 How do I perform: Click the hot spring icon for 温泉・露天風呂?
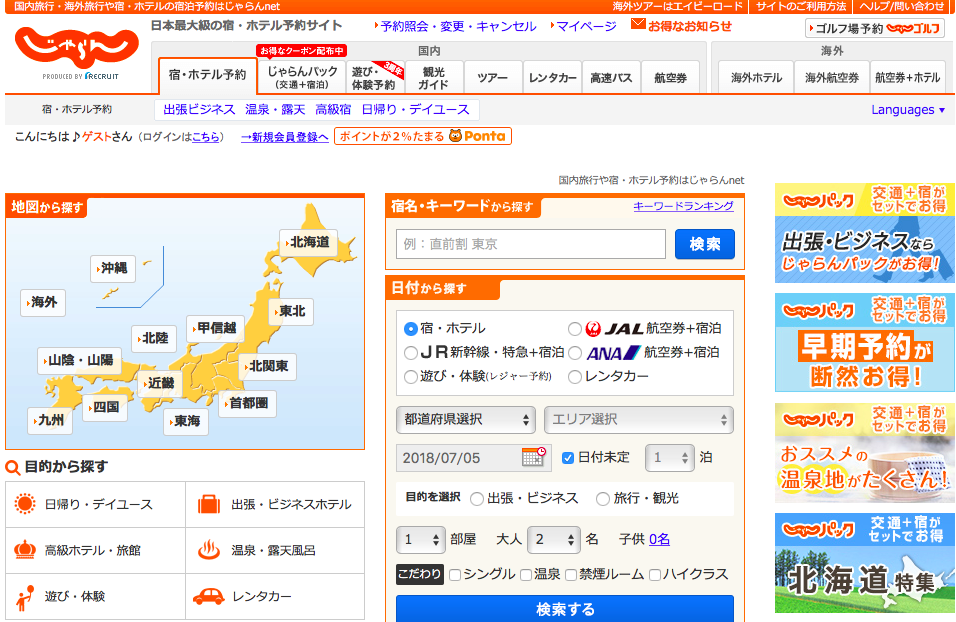[x=209, y=549]
